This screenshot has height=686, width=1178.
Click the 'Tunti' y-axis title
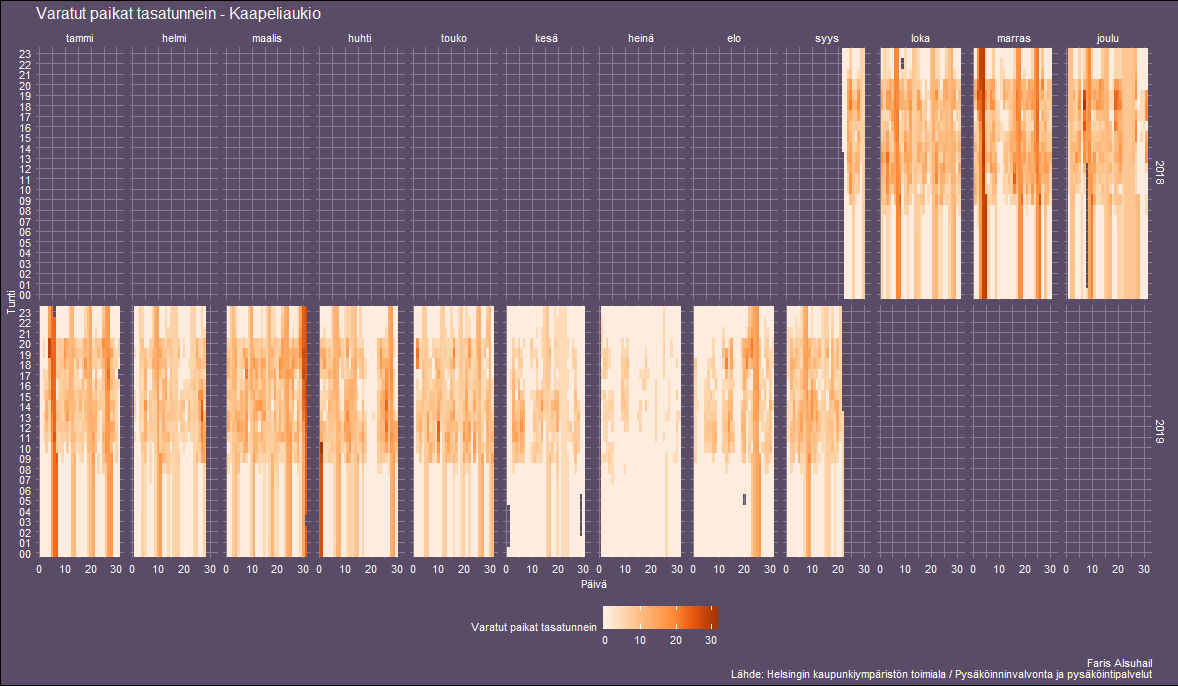point(11,302)
